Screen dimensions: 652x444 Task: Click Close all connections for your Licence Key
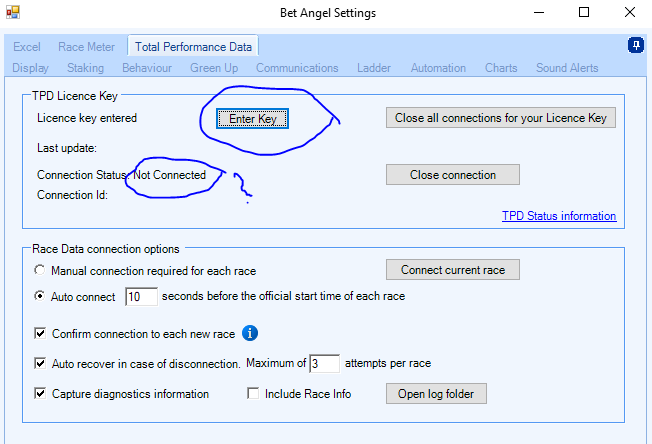[x=500, y=118]
